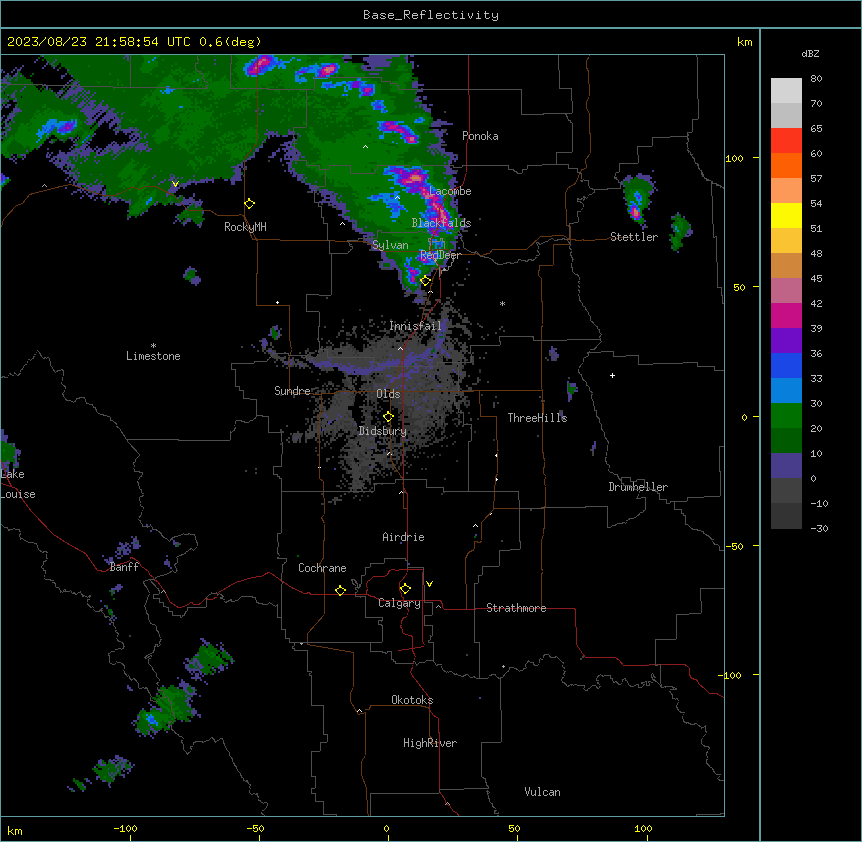This screenshot has width=862, height=842.
Task: Click the 80 value on the dBZ legend
Action: [x=816, y=79]
